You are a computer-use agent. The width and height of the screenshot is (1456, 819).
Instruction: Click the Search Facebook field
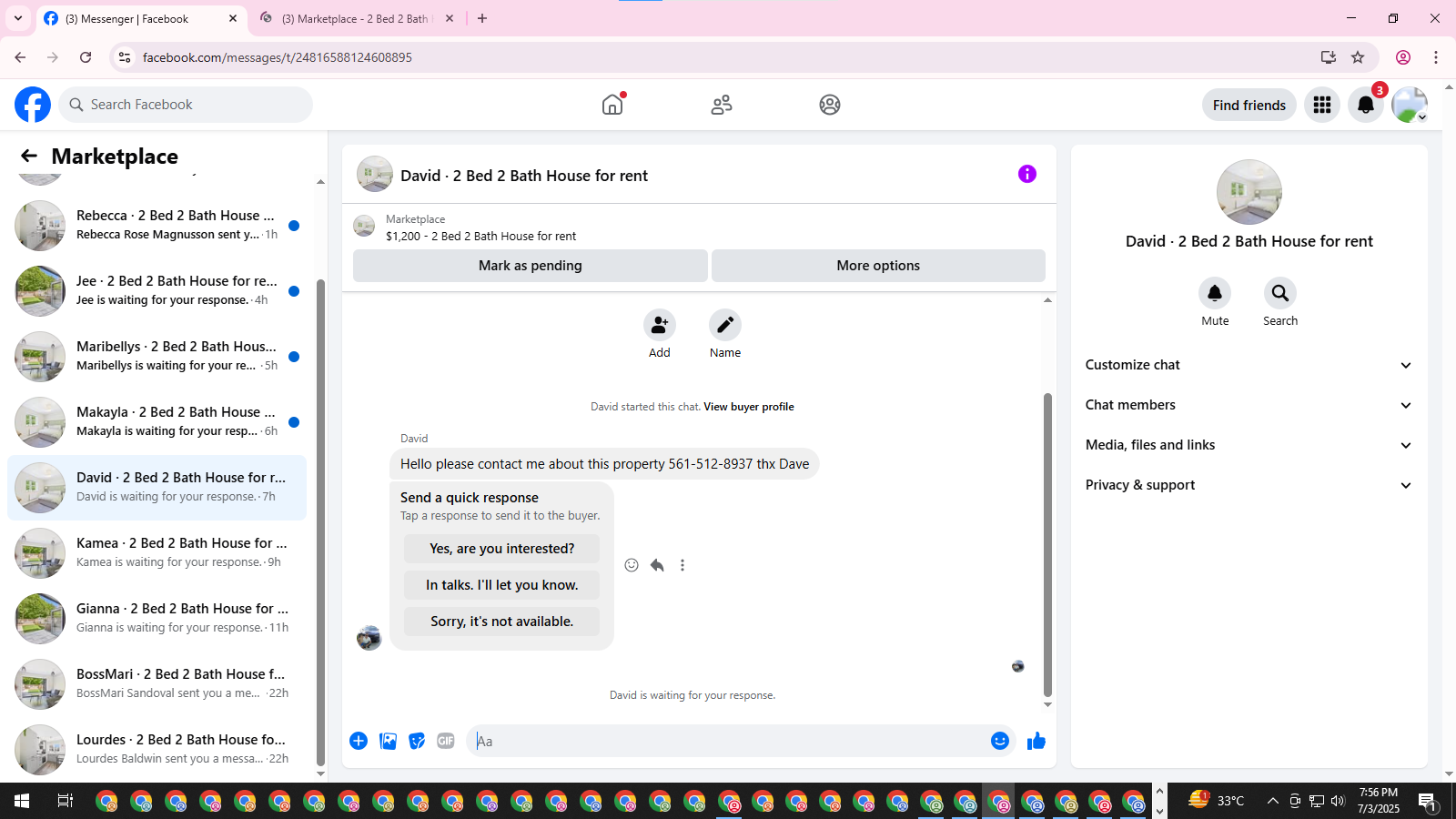coord(186,105)
